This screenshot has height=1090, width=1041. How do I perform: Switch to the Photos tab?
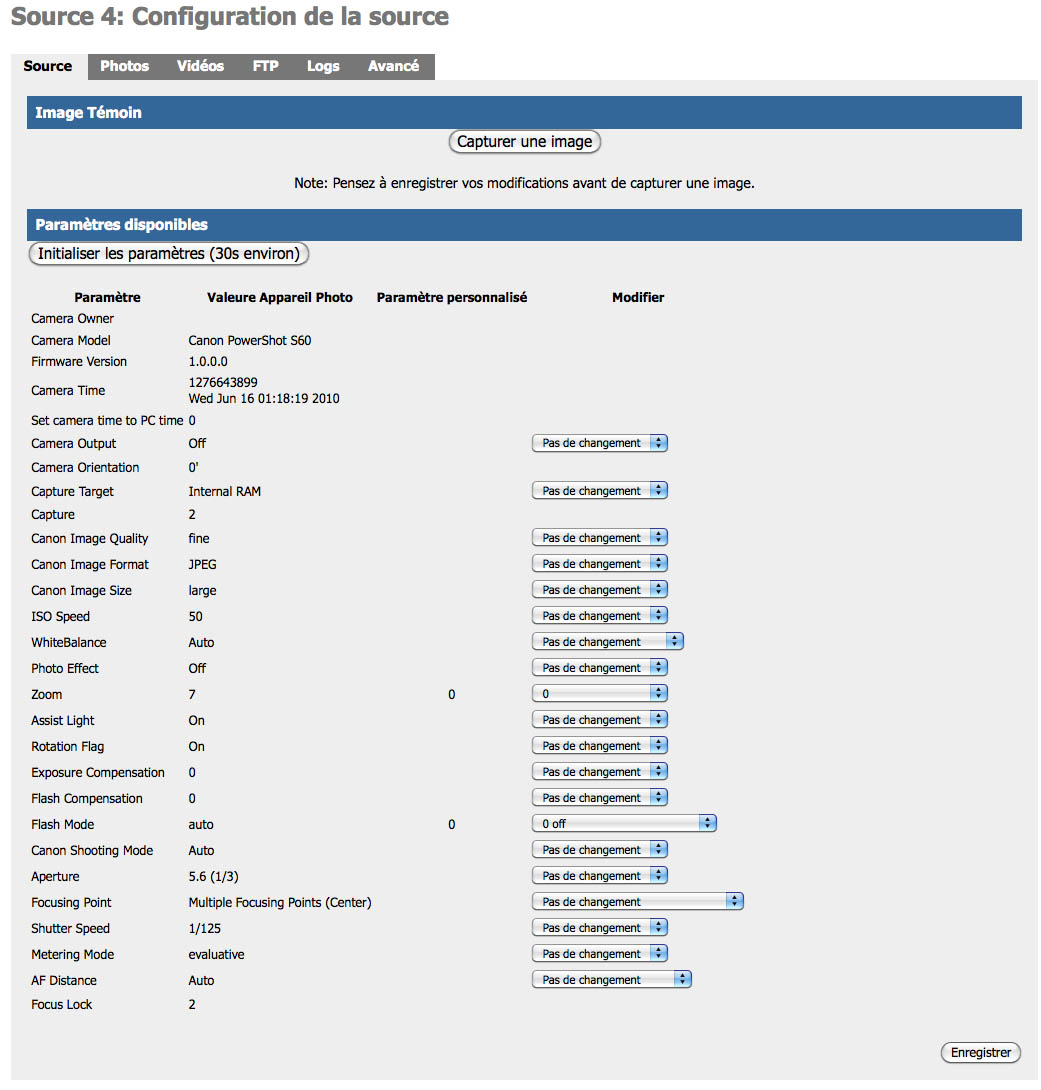pos(124,66)
